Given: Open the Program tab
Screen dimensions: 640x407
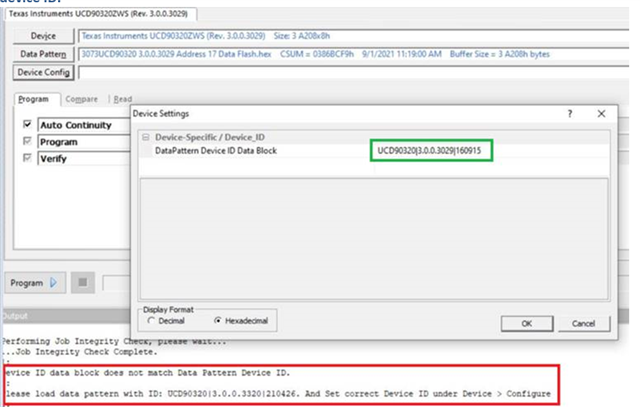Looking at the screenshot, I should point(33,99).
